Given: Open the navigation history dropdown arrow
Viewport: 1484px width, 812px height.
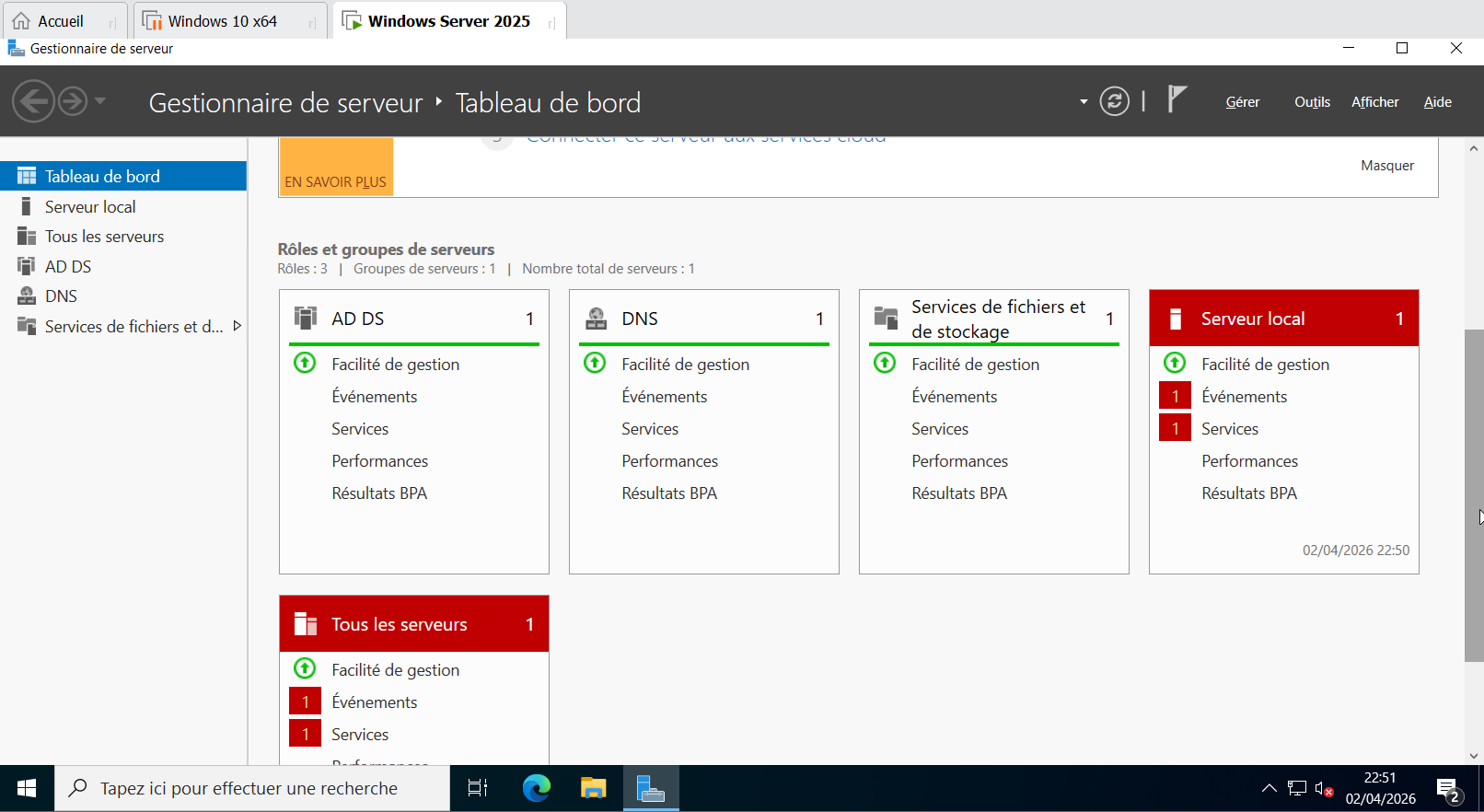Looking at the screenshot, I should [x=100, y=101].
